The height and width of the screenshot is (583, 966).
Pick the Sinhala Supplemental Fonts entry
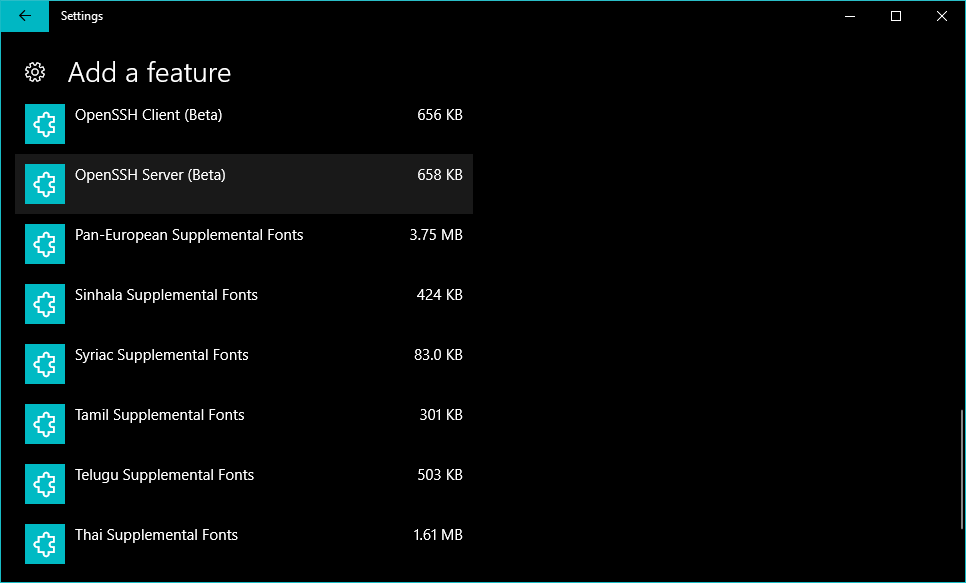pyautogui.click(x=166, y=295)
